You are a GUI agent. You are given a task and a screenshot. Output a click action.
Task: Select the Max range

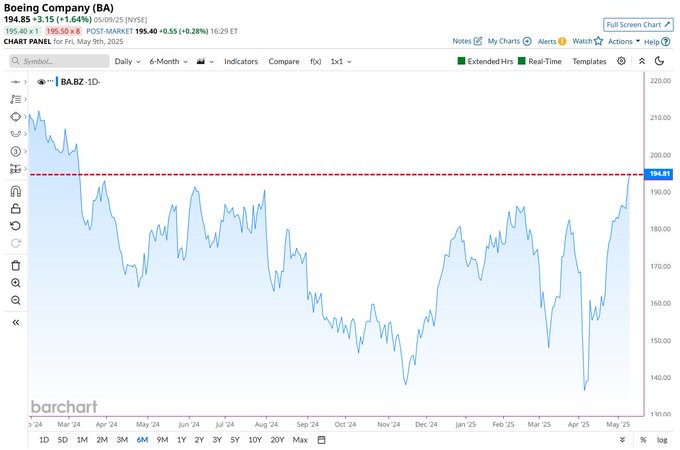(x=300, y=440)
